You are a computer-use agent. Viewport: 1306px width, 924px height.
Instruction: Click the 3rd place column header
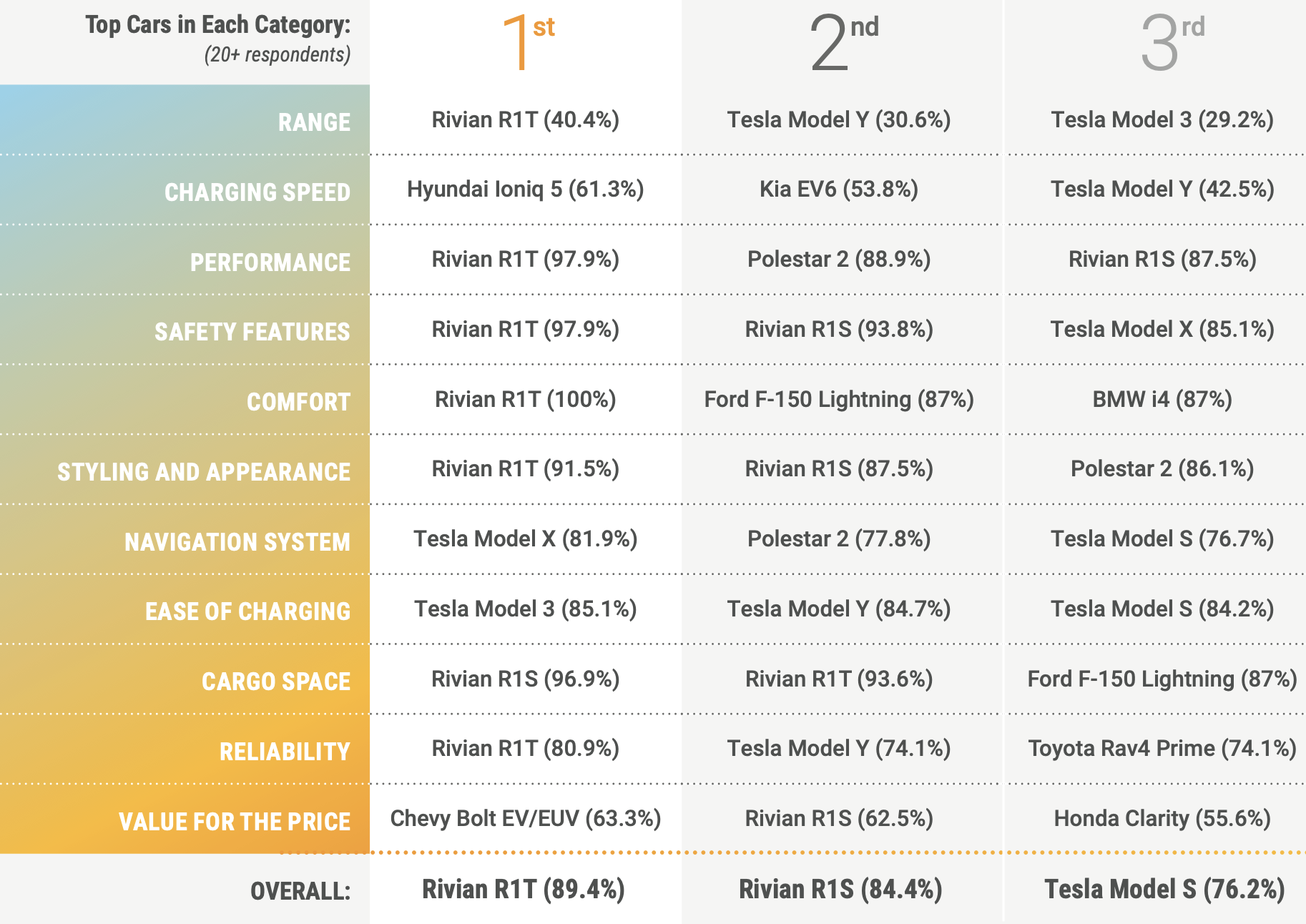point(1172,41)
